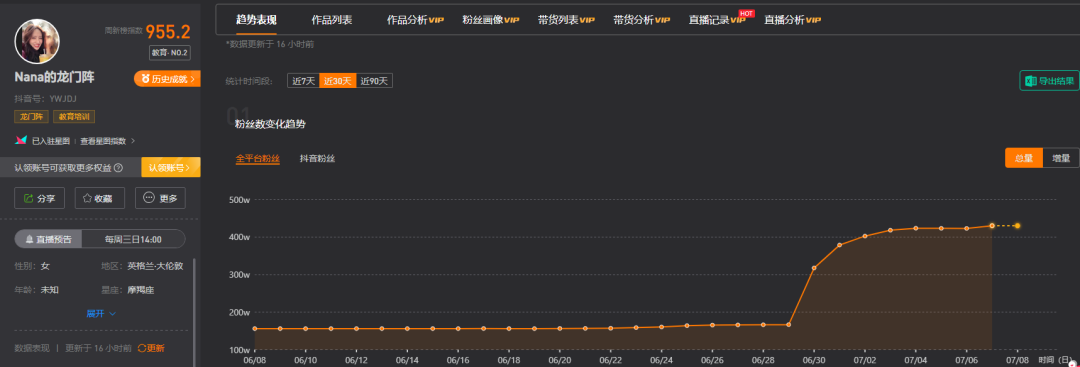Screen dimensions: 1080x367
Task: Click the 更新 refresh icon link
Action: point(152,348)
